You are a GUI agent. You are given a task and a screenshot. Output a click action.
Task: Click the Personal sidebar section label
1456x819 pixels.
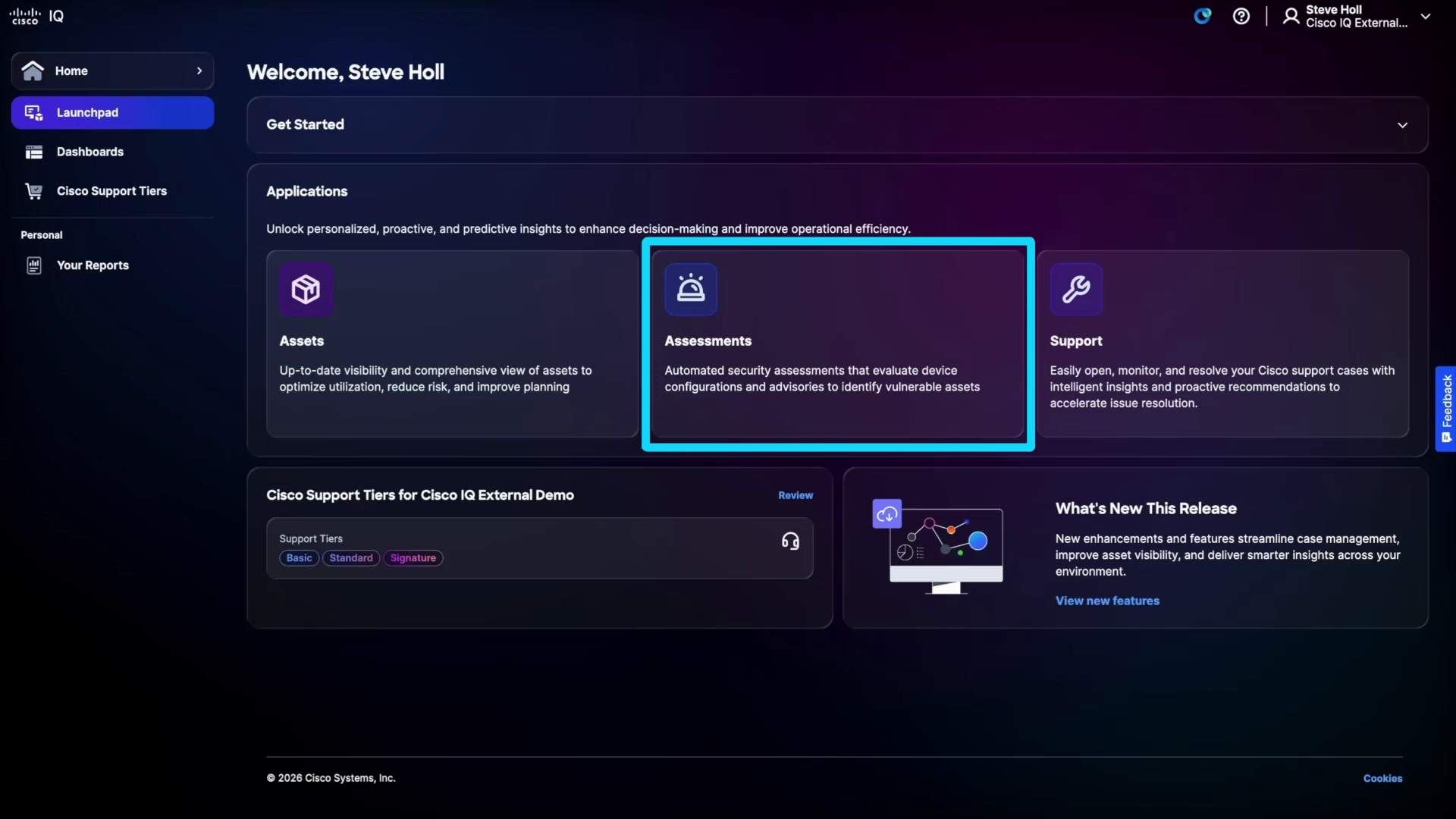[x=42, y=235]
